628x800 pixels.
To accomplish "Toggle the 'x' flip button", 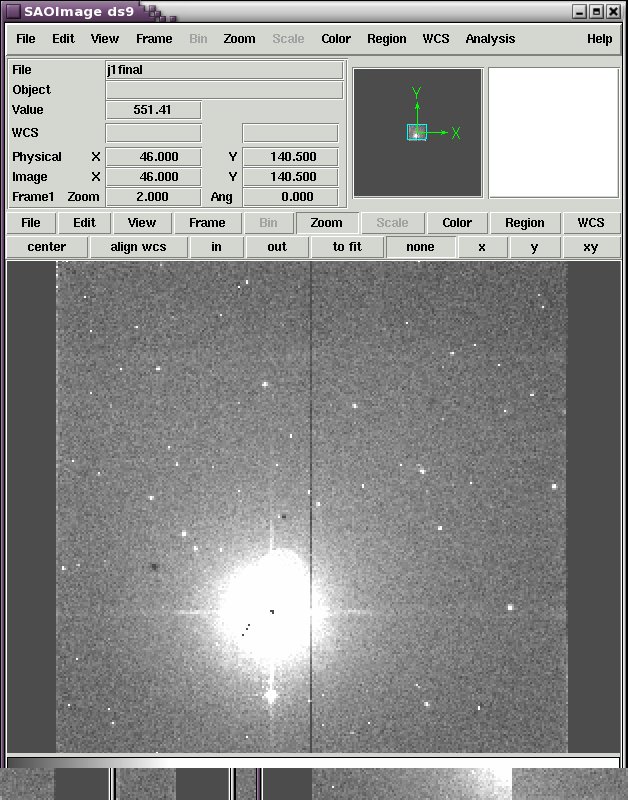I will [482, 247].
